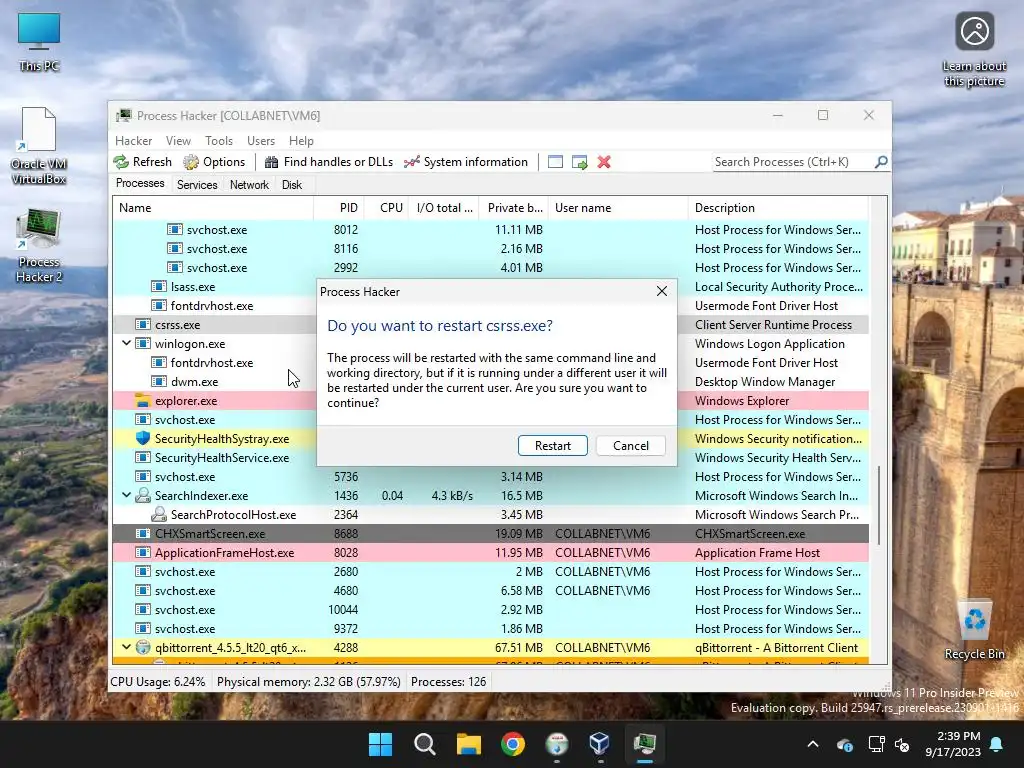This screenshot has width=1024, height=768.
Task: Open taskbar Search
Action: [424, 744]
